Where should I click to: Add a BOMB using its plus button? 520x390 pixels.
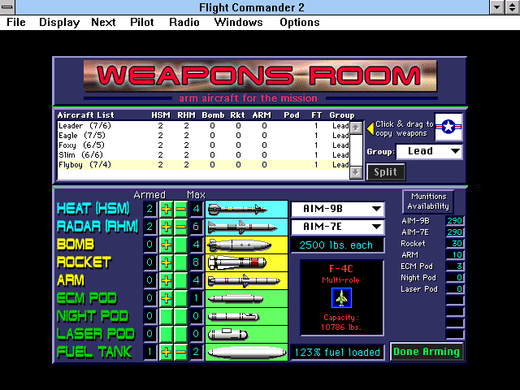166,245
